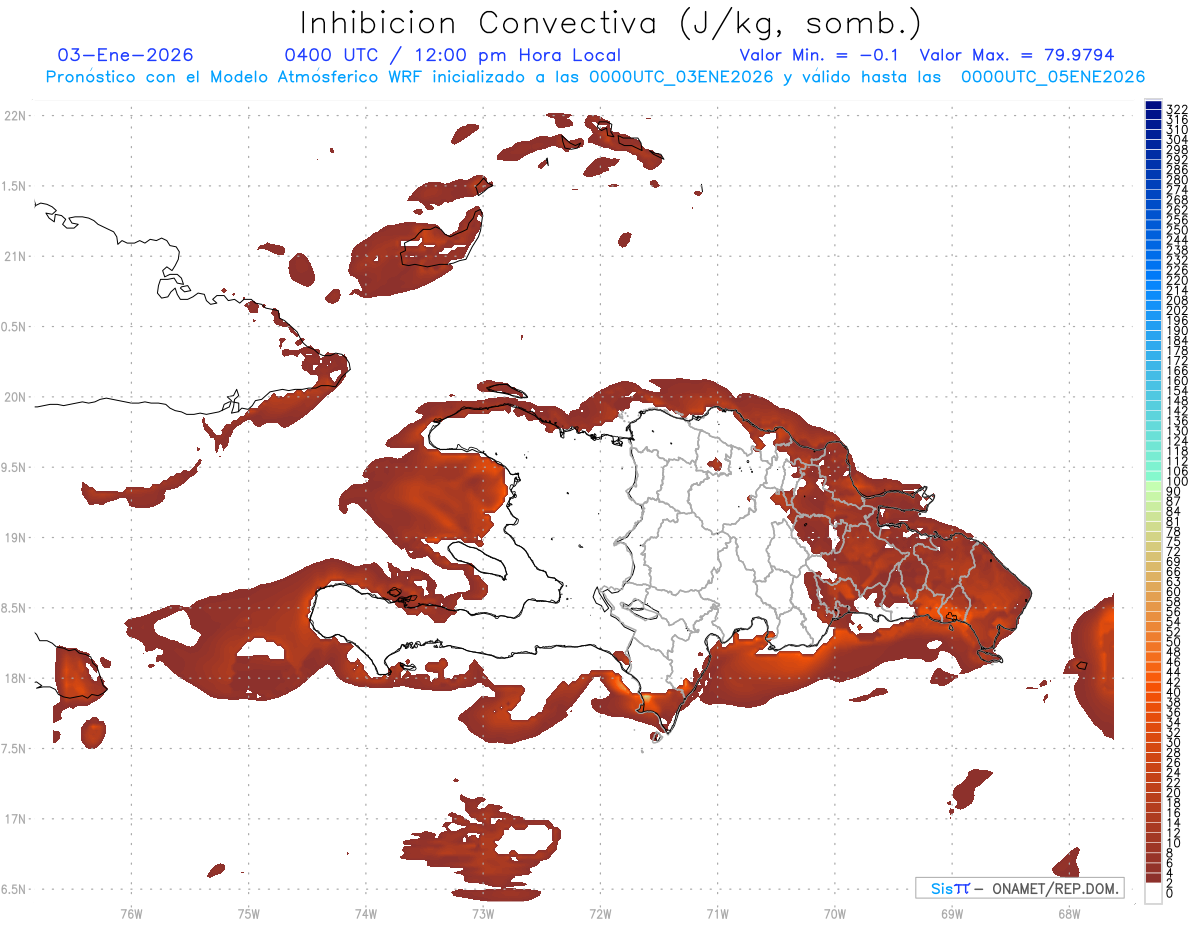Click the white 0 swatch at colorbar bottom
This screenshot has height=927, width=1200.
1153,893
